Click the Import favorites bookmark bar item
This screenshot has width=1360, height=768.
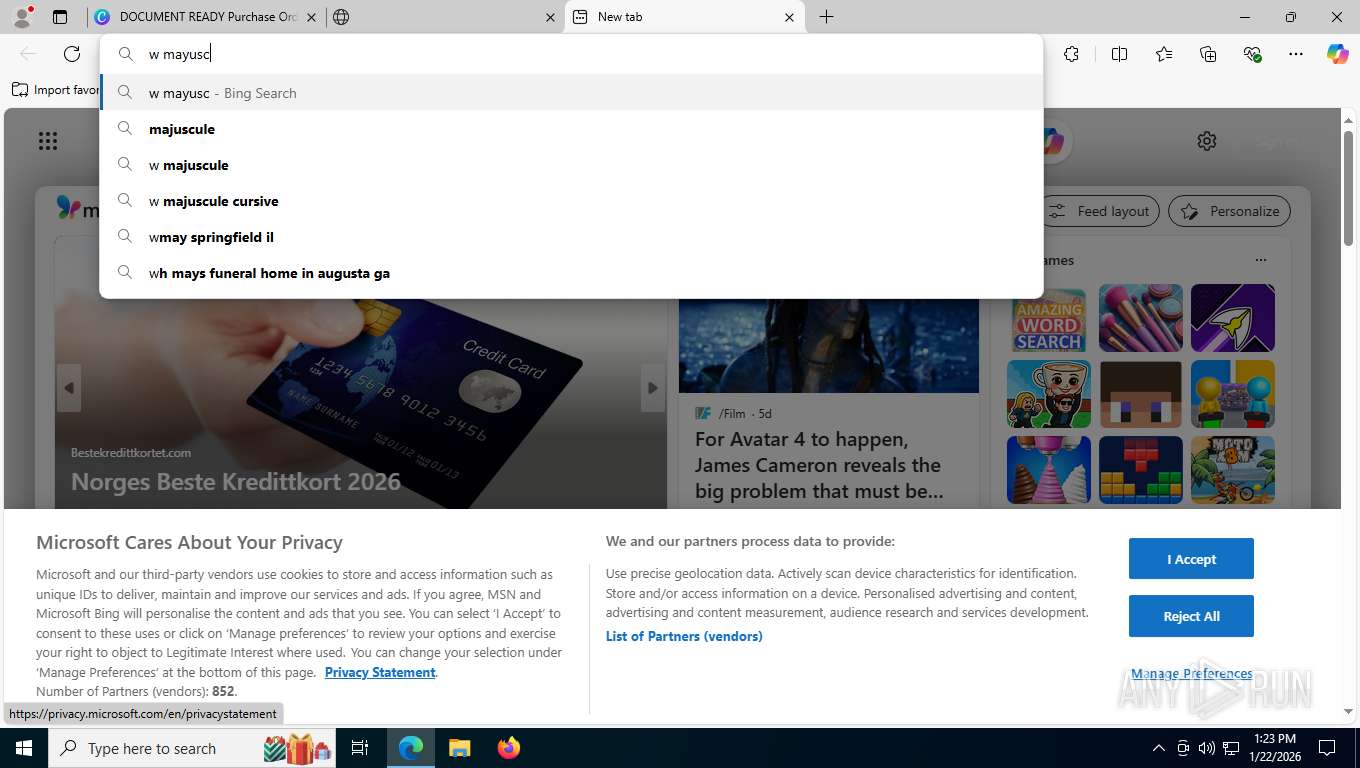coord(56,90)
